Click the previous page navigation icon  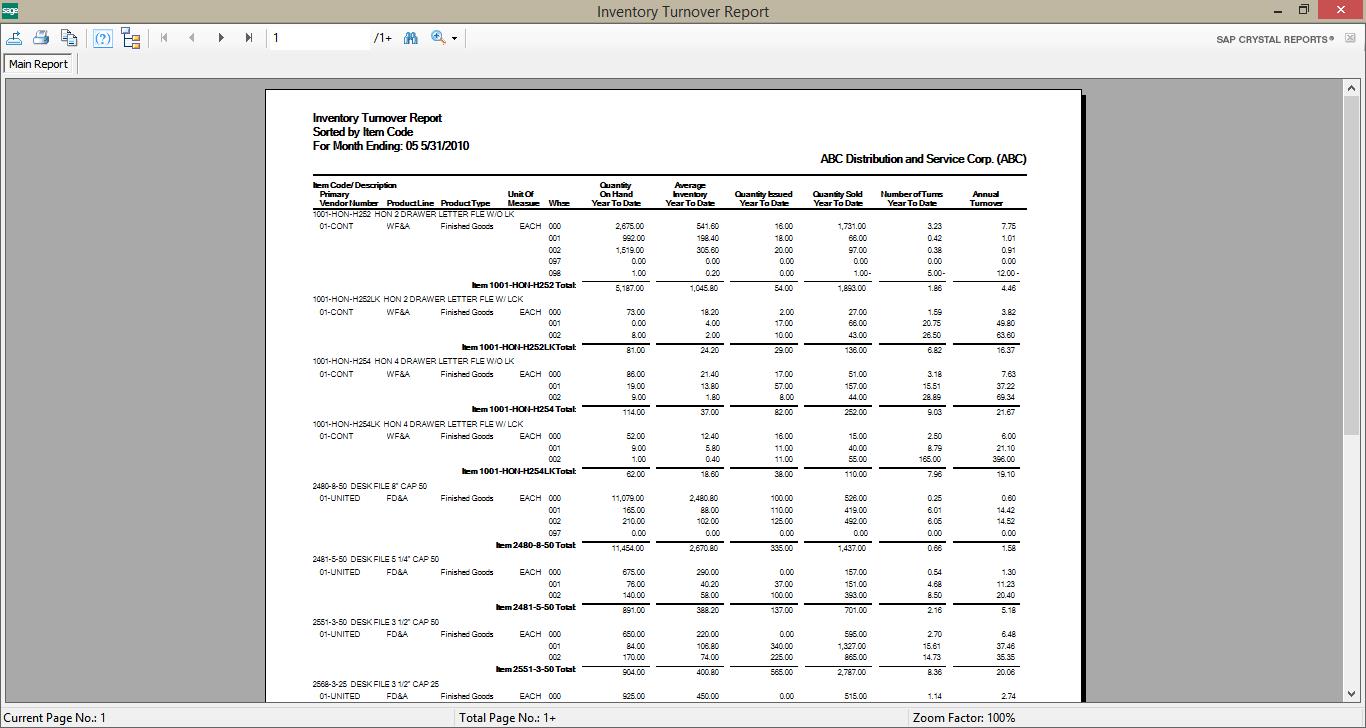(191, 37)
